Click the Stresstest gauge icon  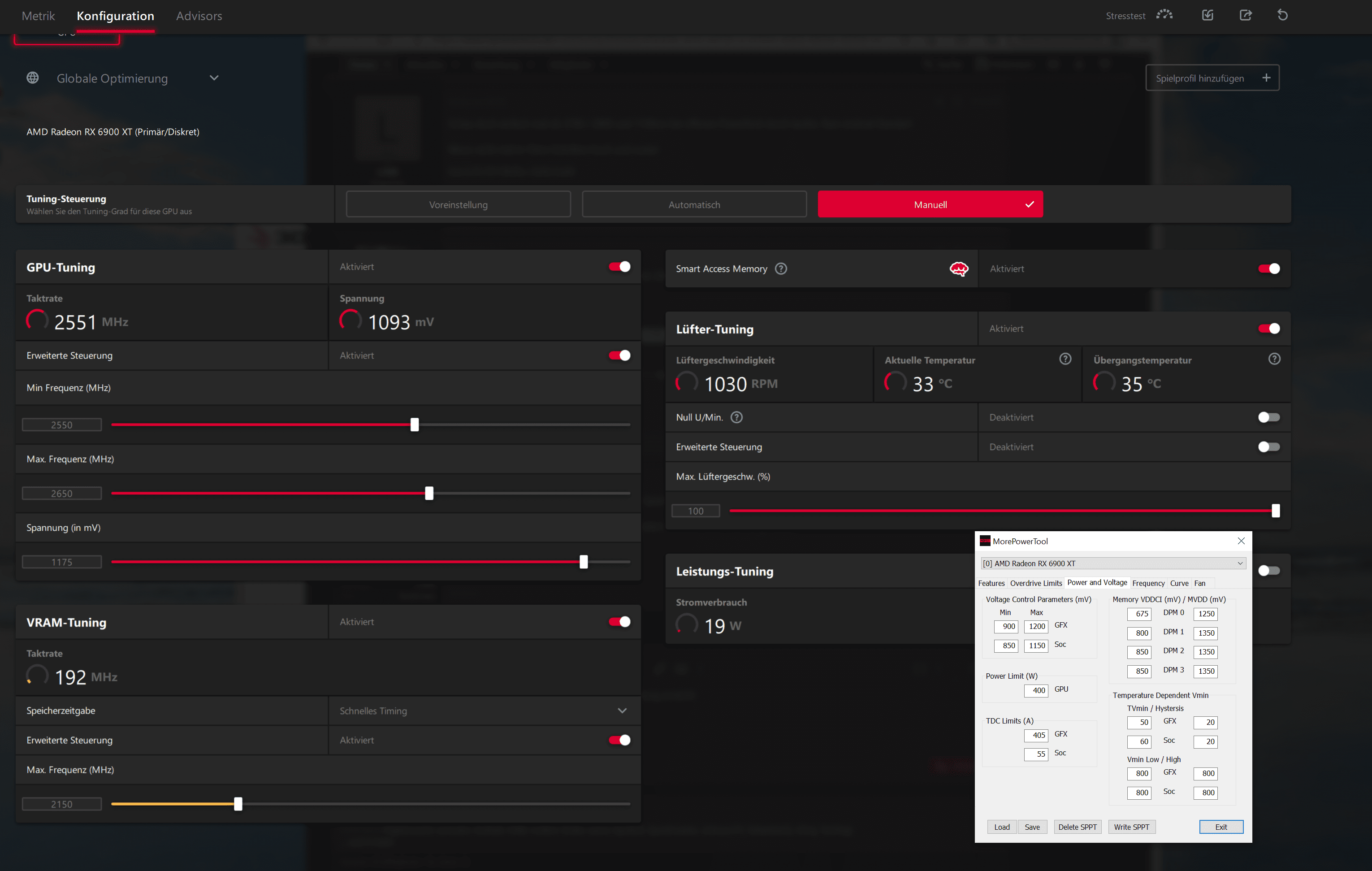pyautogui.click(x=1164, y=15)
